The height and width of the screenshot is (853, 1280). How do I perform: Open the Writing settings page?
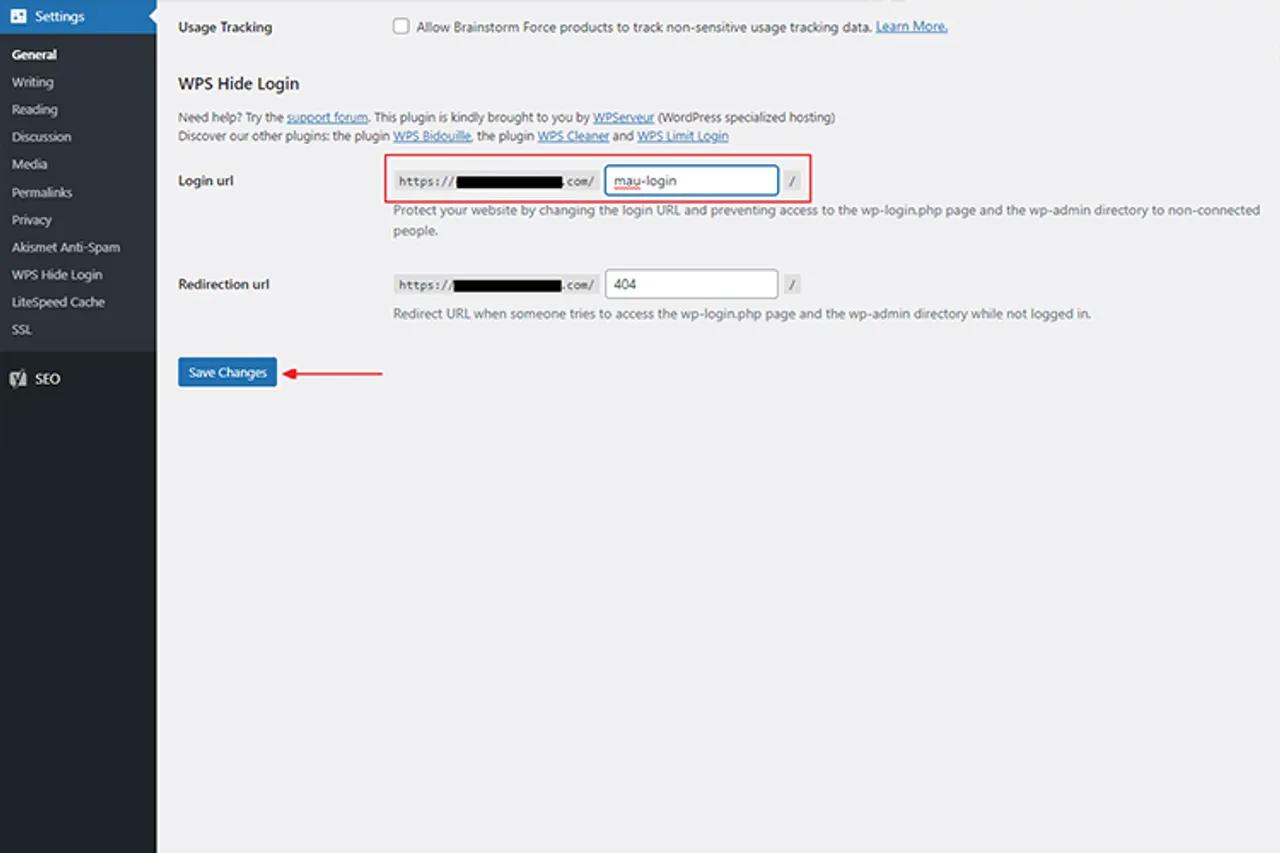click(32, 82)
